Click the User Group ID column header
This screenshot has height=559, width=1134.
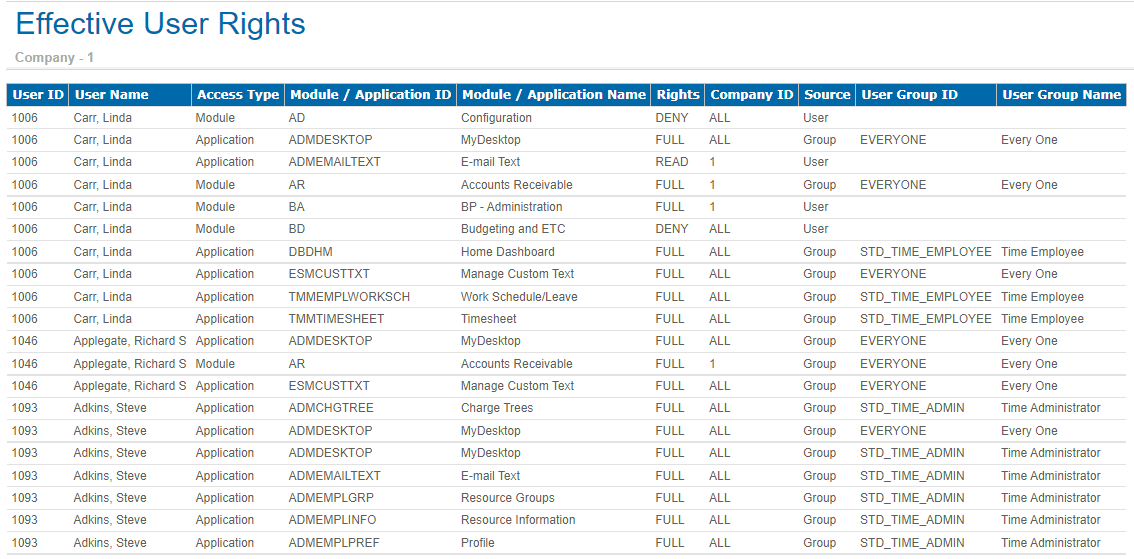909,95
